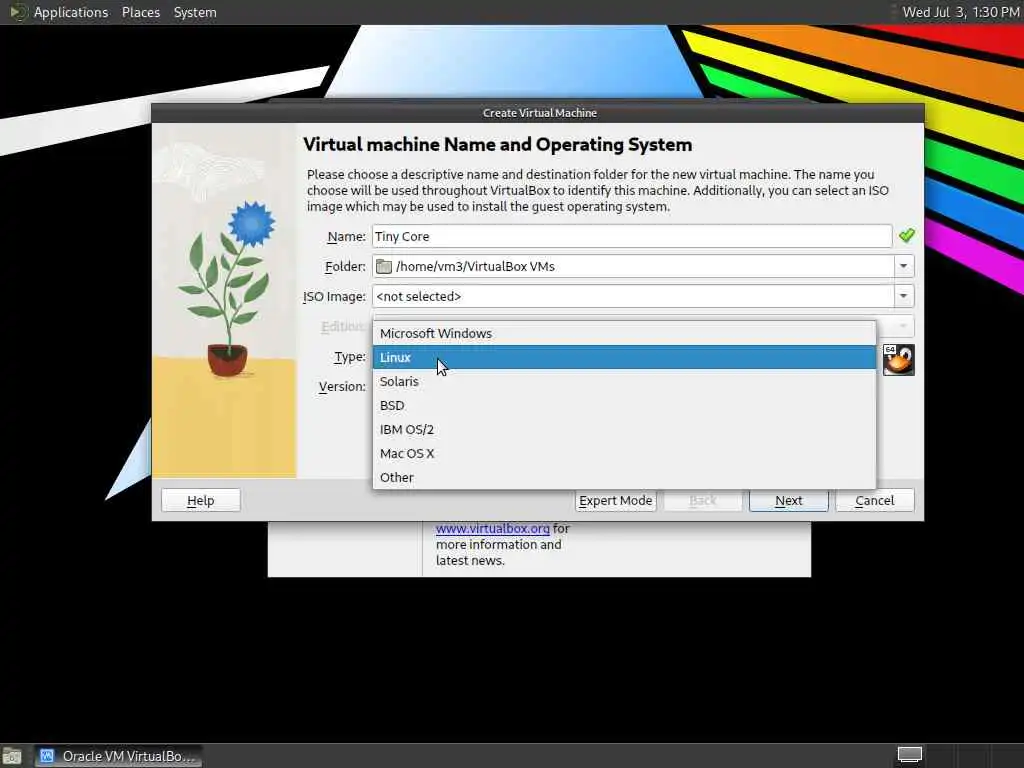
Task: Select Microsoft Windows from Type list
Action: (624, 333)
